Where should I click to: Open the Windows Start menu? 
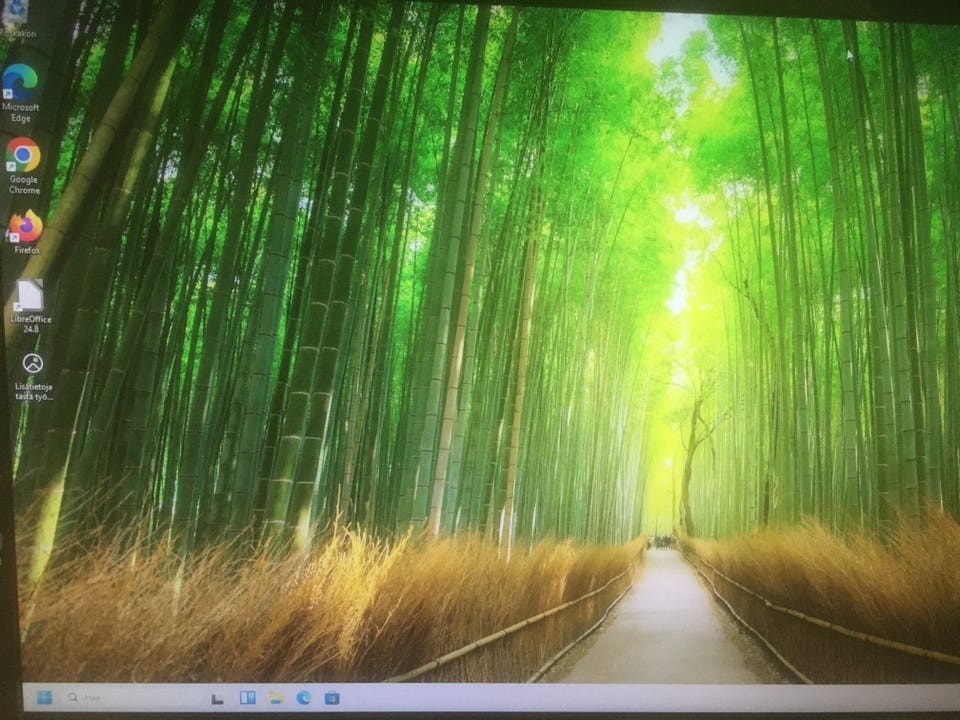[x=44, y=697]
